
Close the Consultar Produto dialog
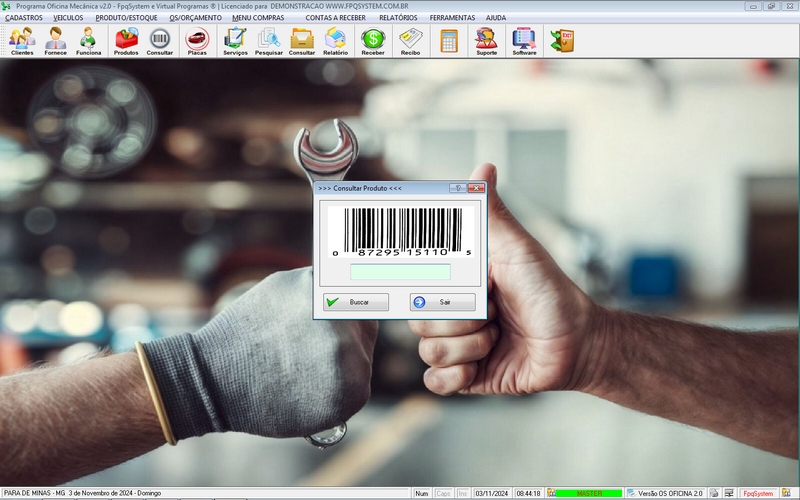476,188
